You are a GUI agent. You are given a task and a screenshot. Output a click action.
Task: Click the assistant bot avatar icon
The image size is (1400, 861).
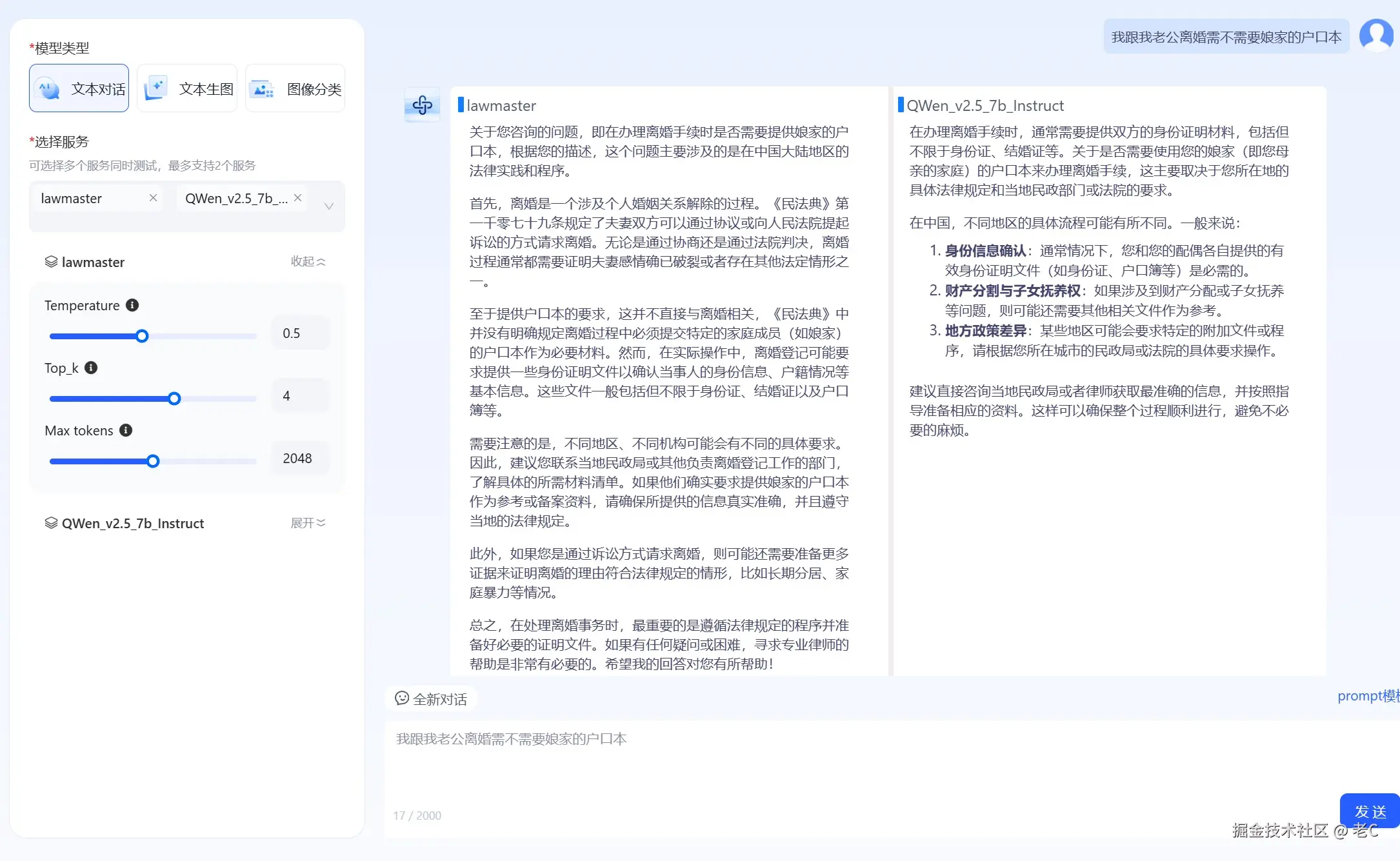click(x=422, y=104)
